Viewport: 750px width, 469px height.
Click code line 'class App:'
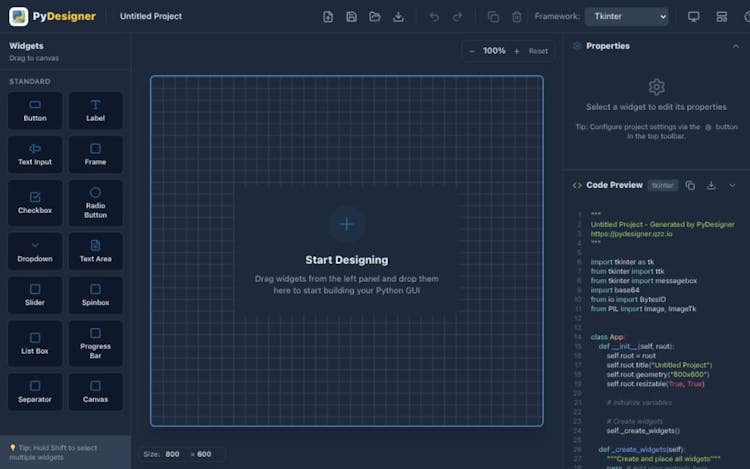pos(607,337)
